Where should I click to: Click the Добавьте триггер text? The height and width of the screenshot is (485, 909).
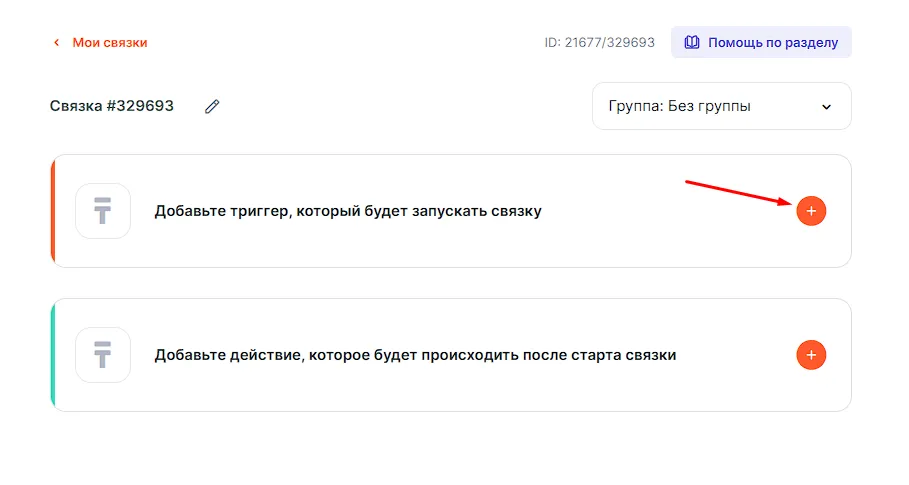[347, 211]
